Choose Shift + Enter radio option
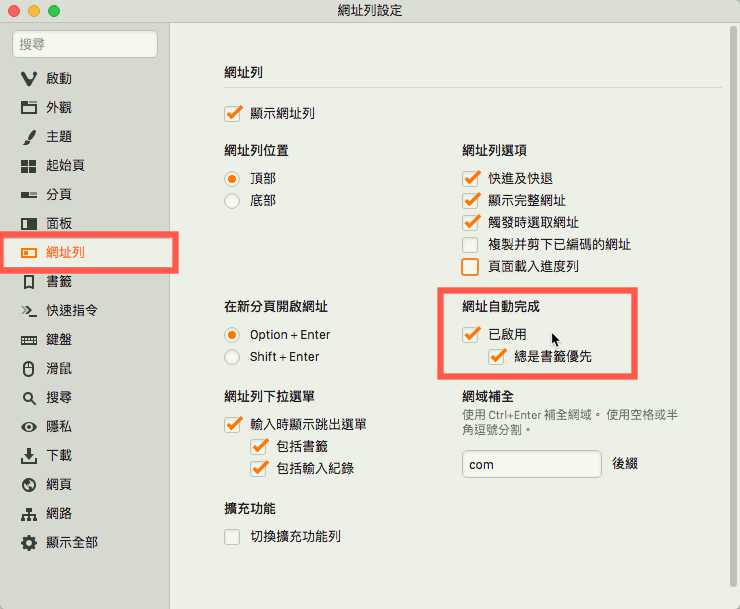 [x=232, y=357]
